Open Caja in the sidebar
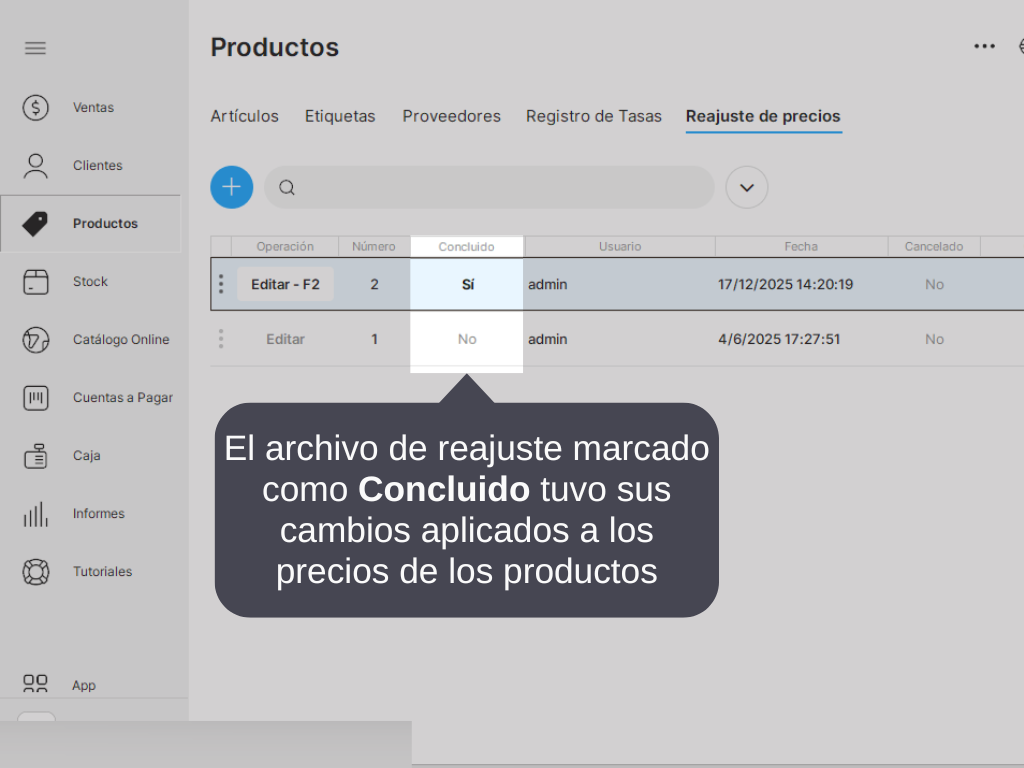 86,456
